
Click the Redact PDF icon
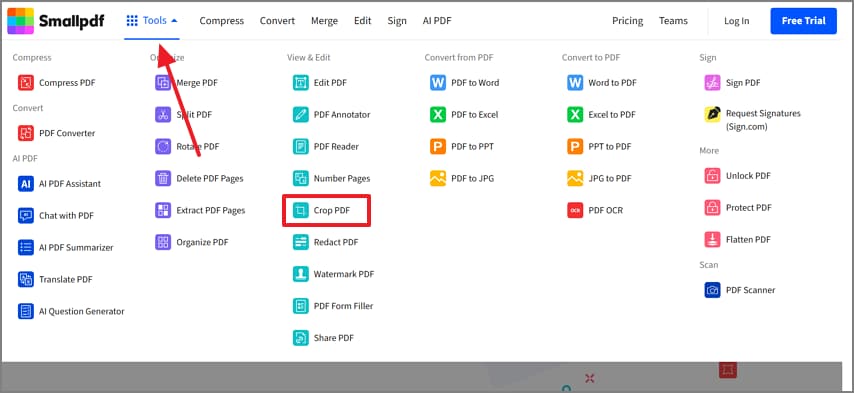coord(301,242)
